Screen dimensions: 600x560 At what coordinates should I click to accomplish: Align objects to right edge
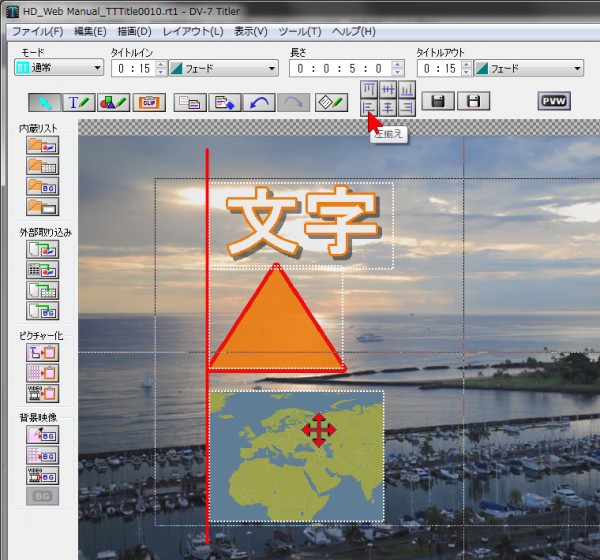[407, 108]
